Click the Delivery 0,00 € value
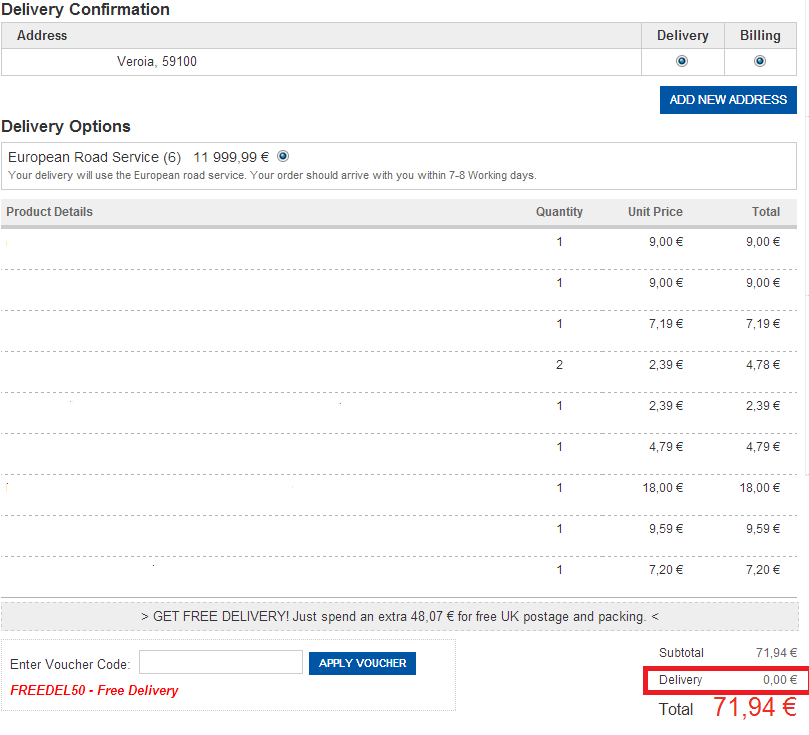 [780, 680]
